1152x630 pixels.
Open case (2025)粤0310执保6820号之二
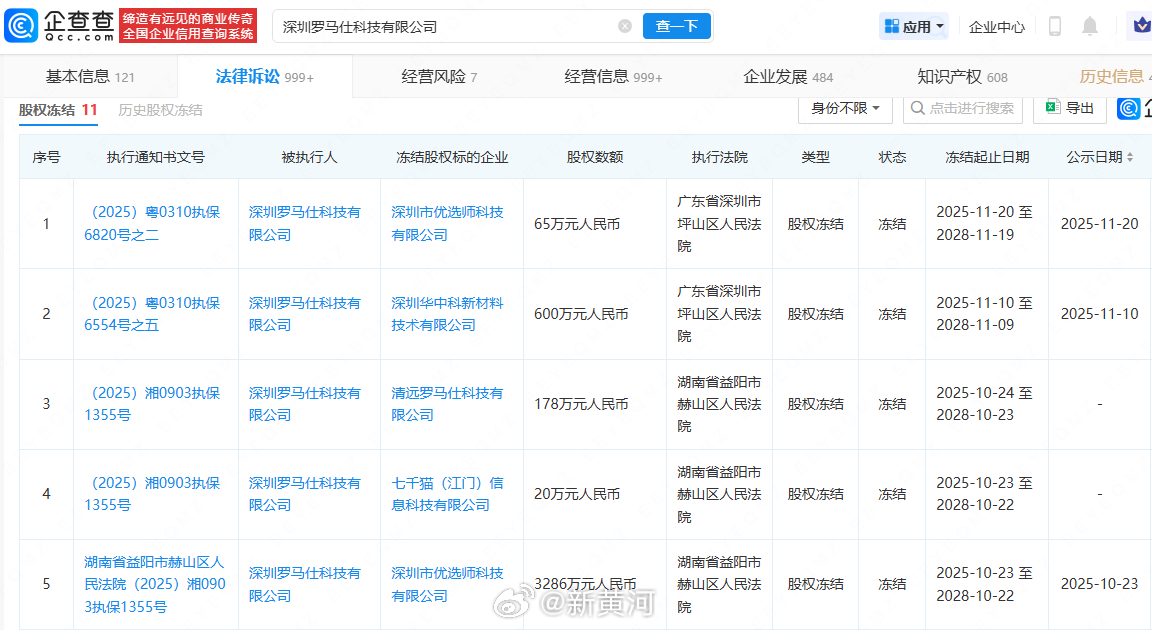tap(152, 223)
